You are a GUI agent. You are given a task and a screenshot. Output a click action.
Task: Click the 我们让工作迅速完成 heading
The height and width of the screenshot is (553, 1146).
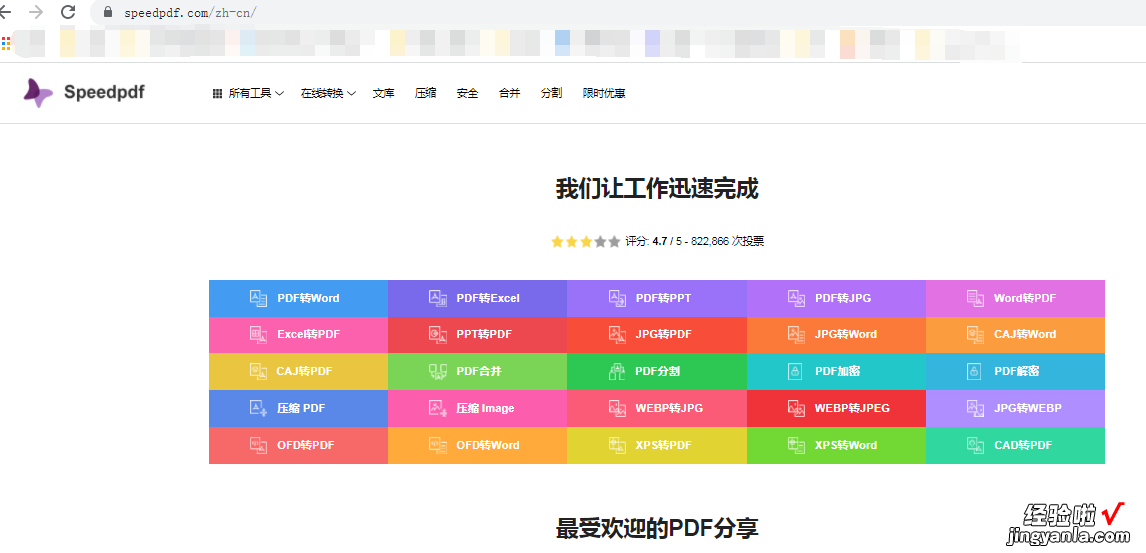click(x=657, y=188)
